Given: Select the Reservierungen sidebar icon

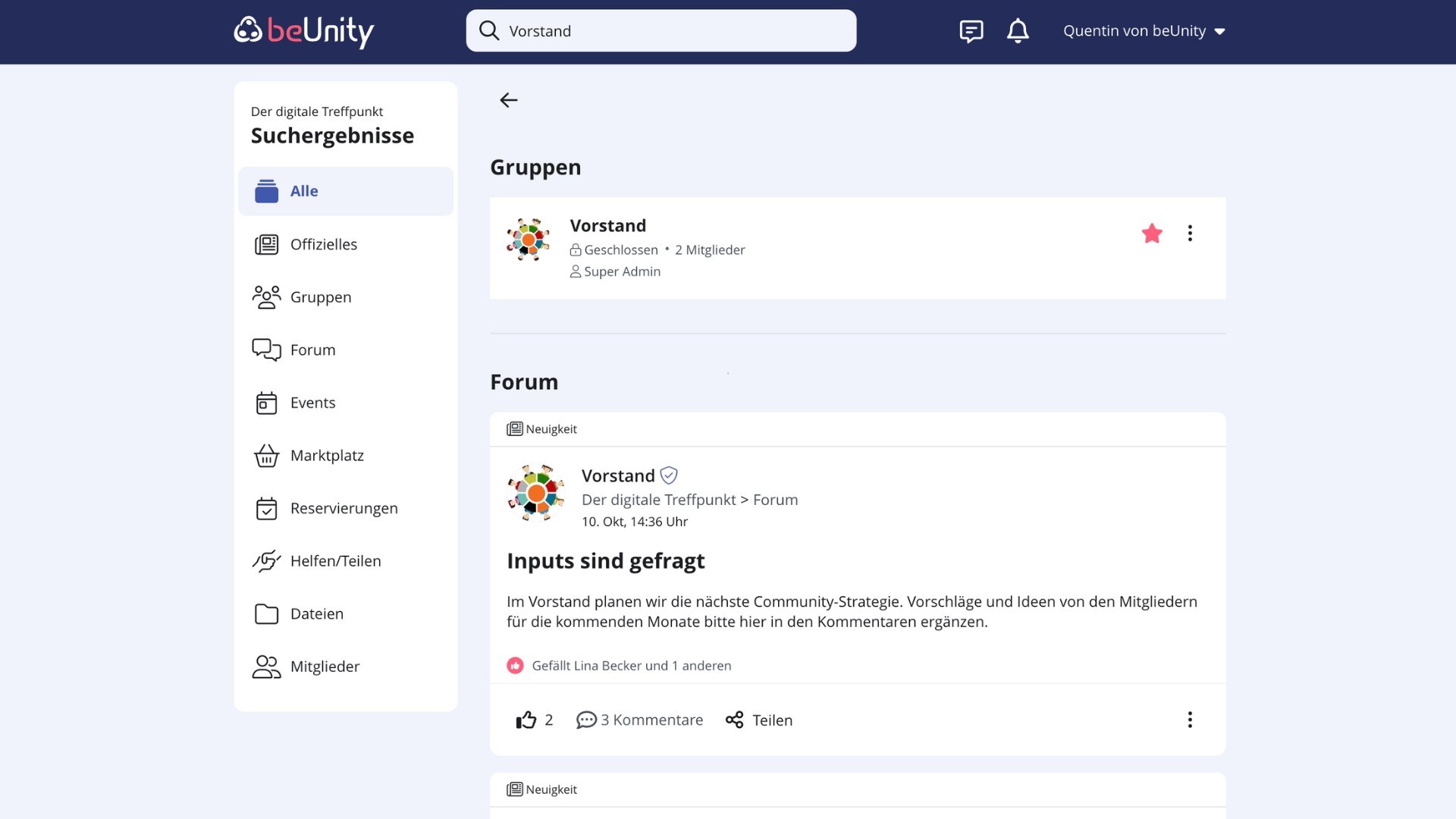Looking at the screenshot, I should pos(266,508).
